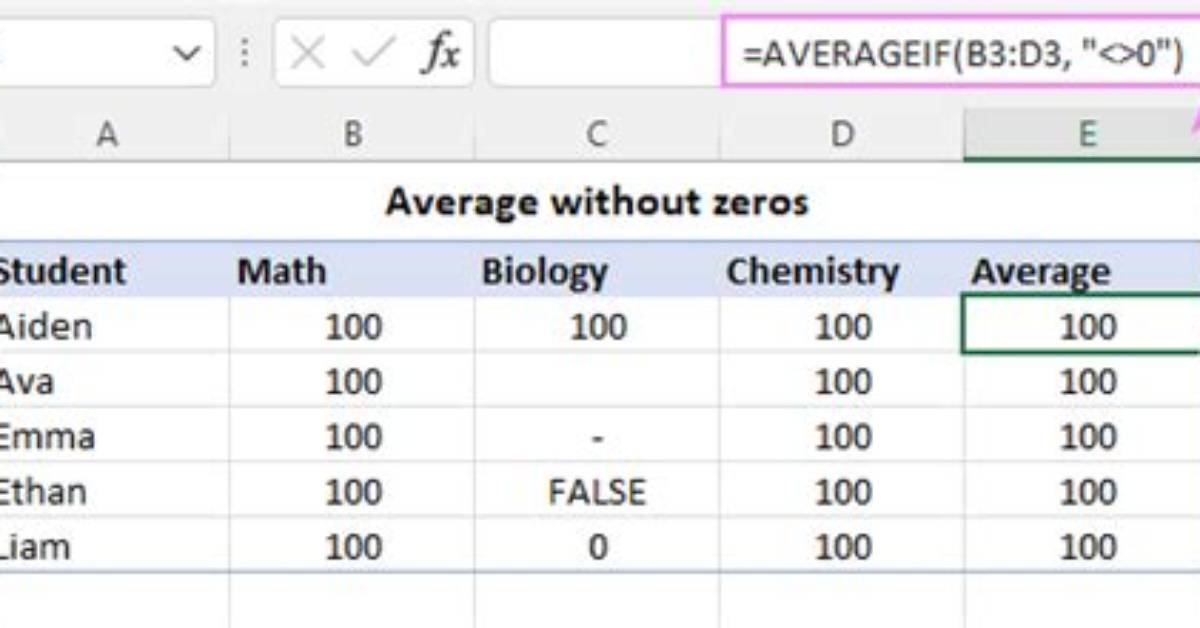This screenshot has height=628, width=1200.
Task: Select the Math header cell
Action: [352, 271]
